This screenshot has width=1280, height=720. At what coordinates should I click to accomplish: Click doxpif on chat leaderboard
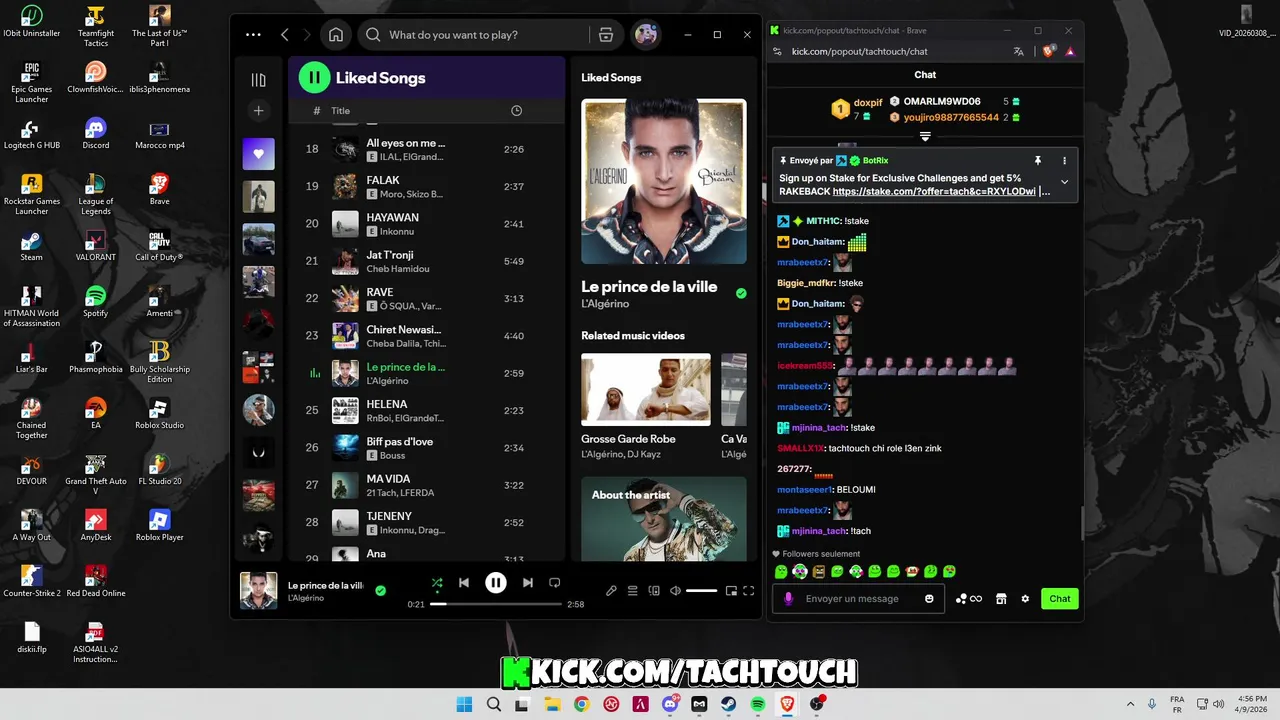coord(868,102)
